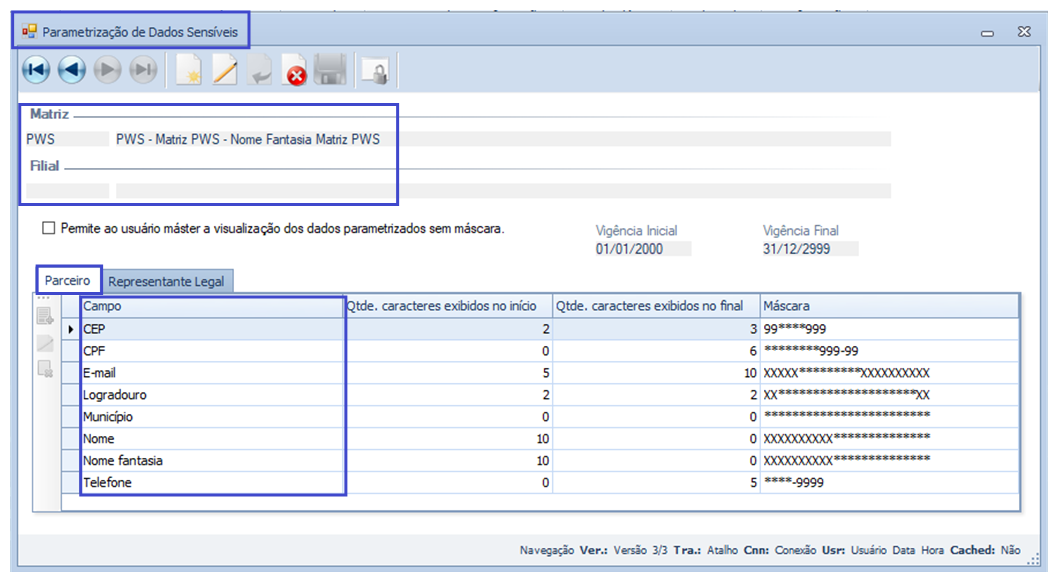This screenshot has width=1051, height=572.
Task: Select the Telefone mask cell
Action: coord(888,483)
